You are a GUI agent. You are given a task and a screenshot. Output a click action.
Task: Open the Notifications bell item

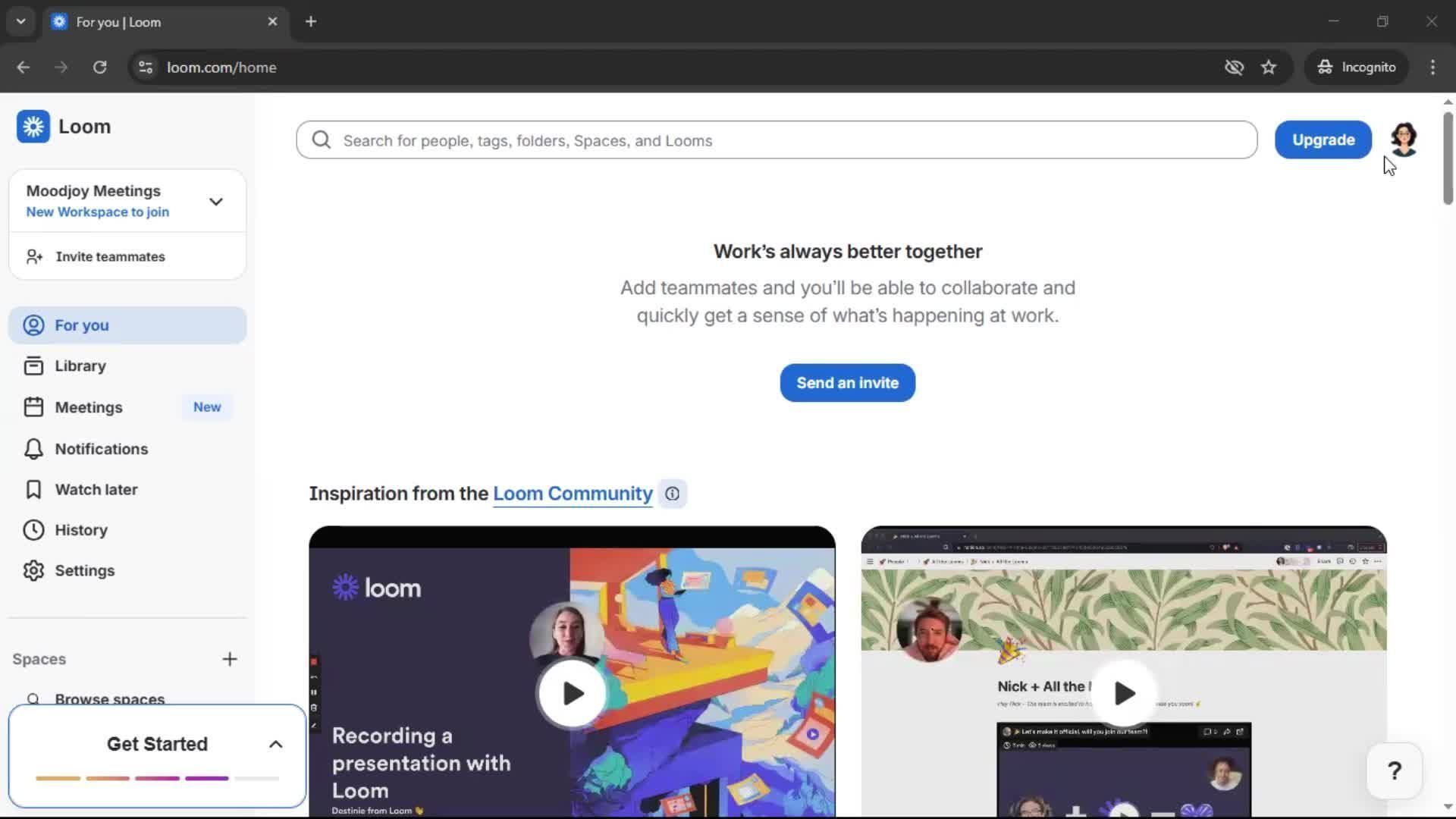101,449
